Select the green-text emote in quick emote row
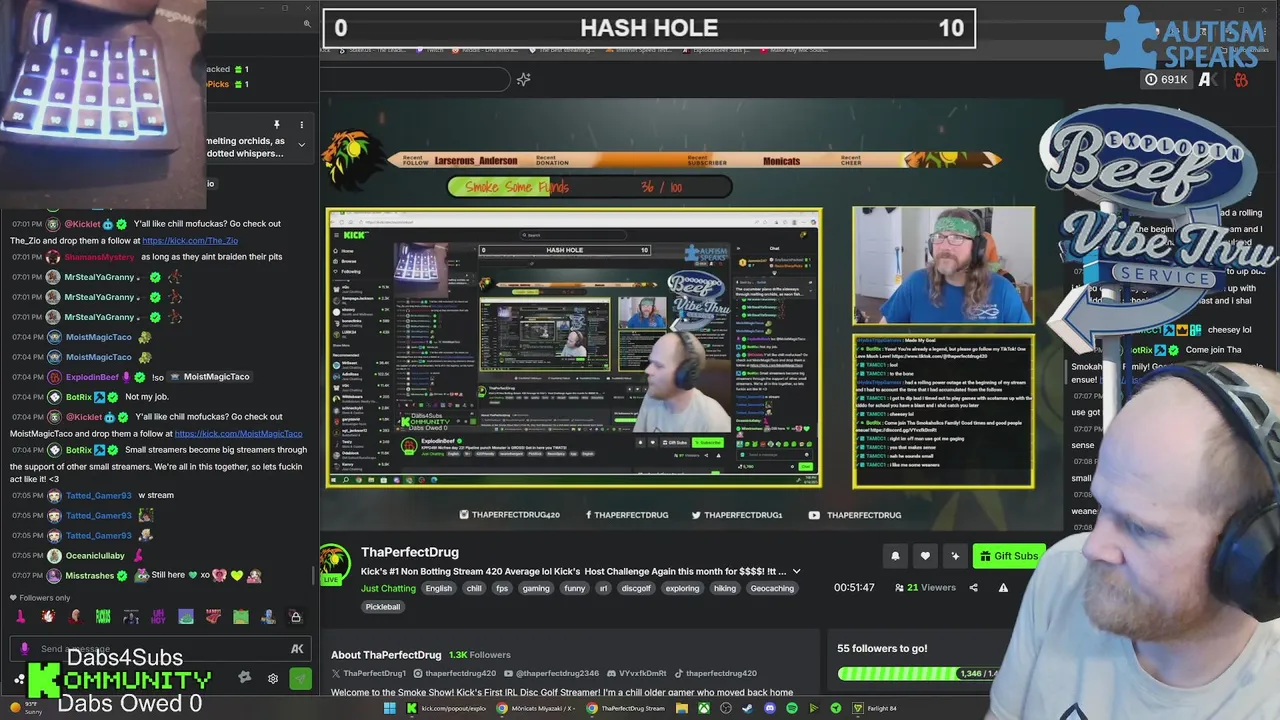Image resolution: width=1280 pixels, height=720 pixels. coord(103,617)
